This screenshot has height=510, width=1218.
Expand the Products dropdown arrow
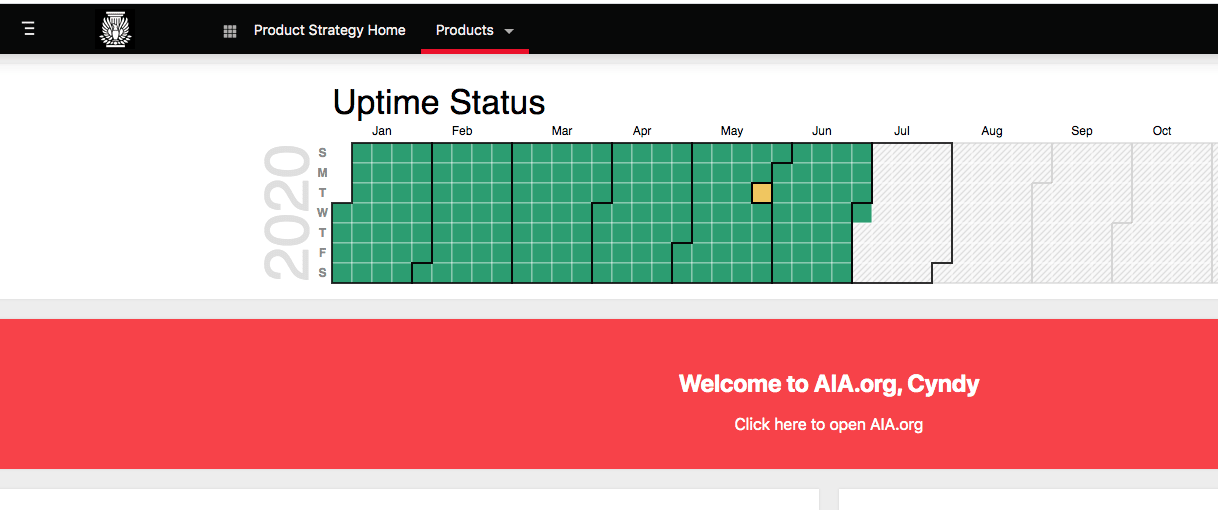click(509, 31)
